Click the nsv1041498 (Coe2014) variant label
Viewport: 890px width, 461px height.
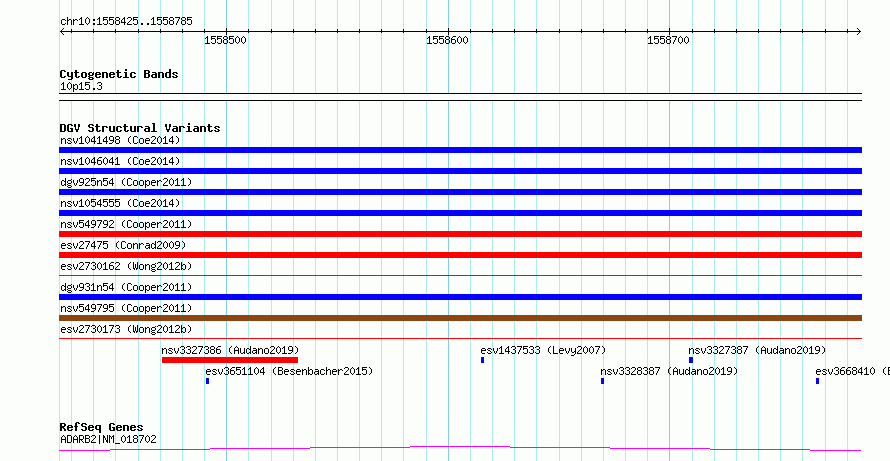(120, 140)
